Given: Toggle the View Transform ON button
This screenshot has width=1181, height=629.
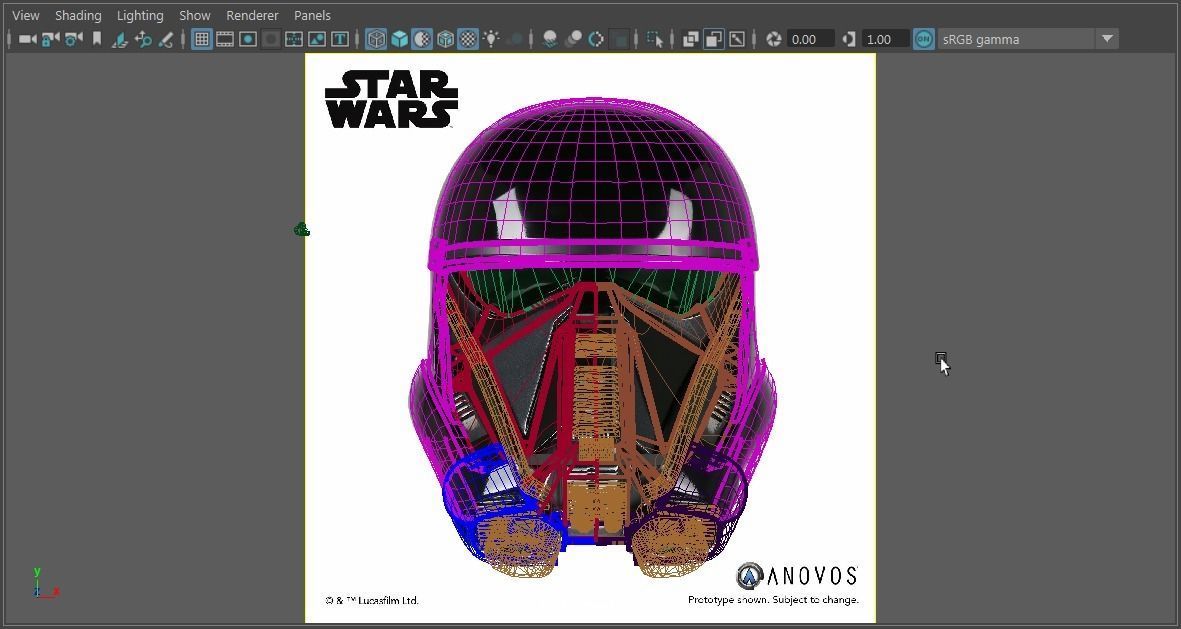Looking at the screenshot, I should click(923, 39).
